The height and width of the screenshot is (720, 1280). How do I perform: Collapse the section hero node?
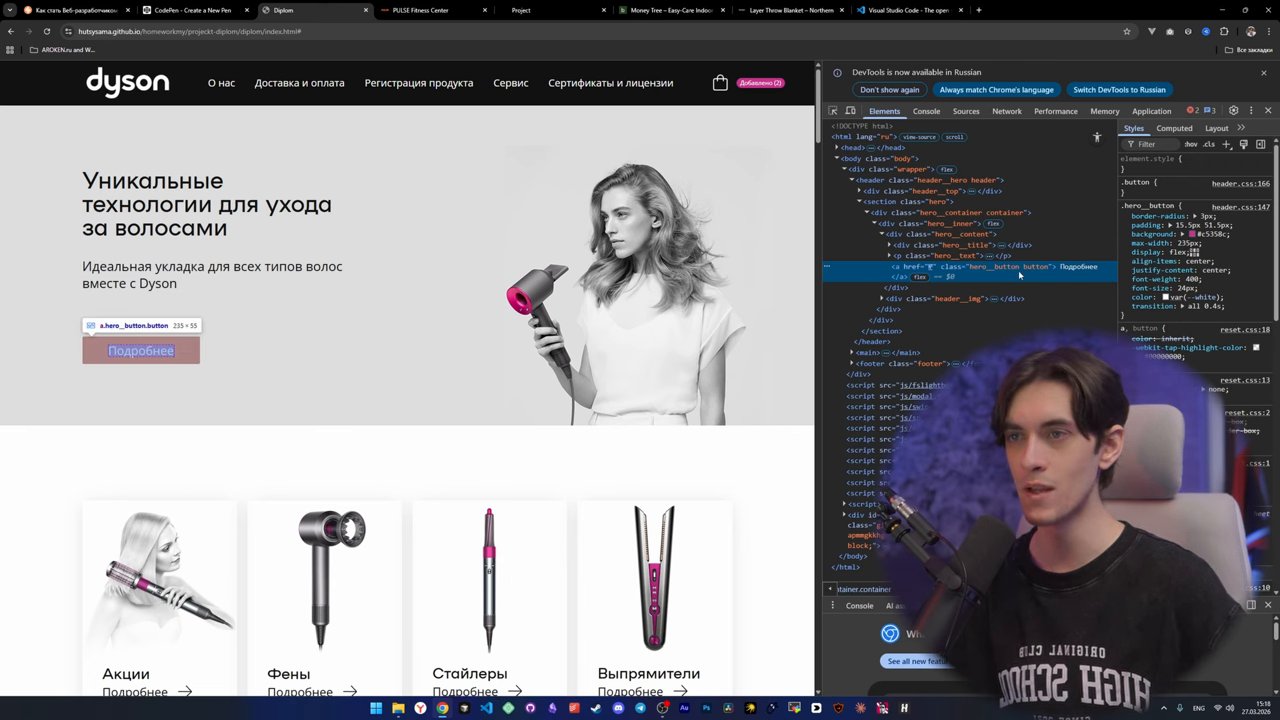point(859,202)
